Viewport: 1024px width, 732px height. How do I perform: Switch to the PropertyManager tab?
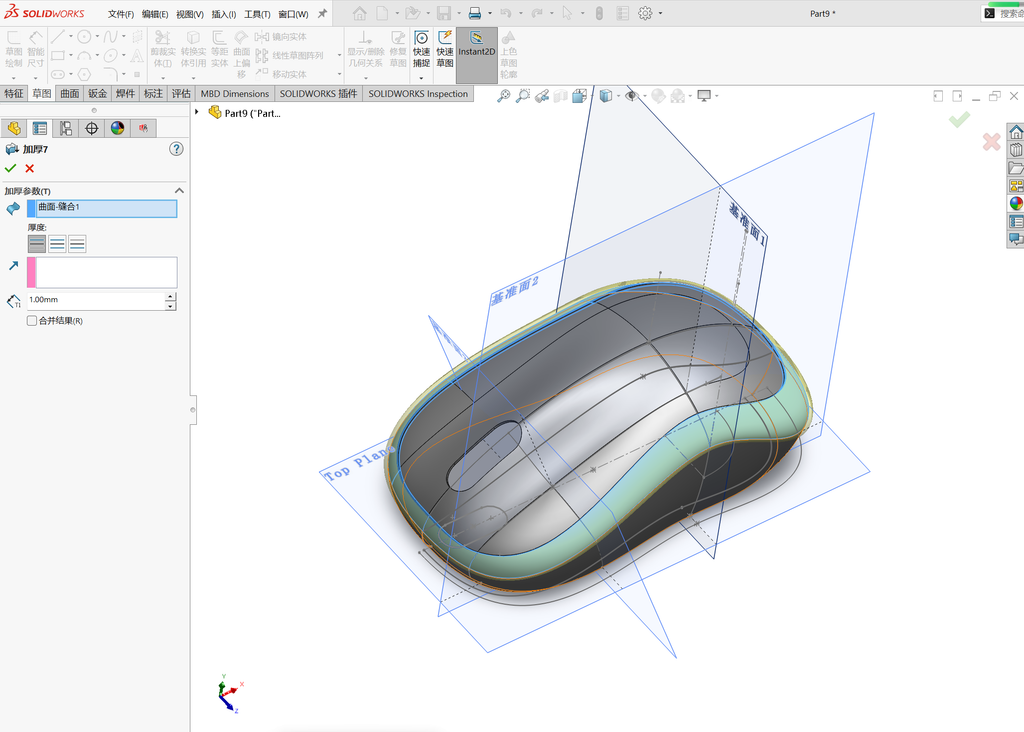coord(40,129)
